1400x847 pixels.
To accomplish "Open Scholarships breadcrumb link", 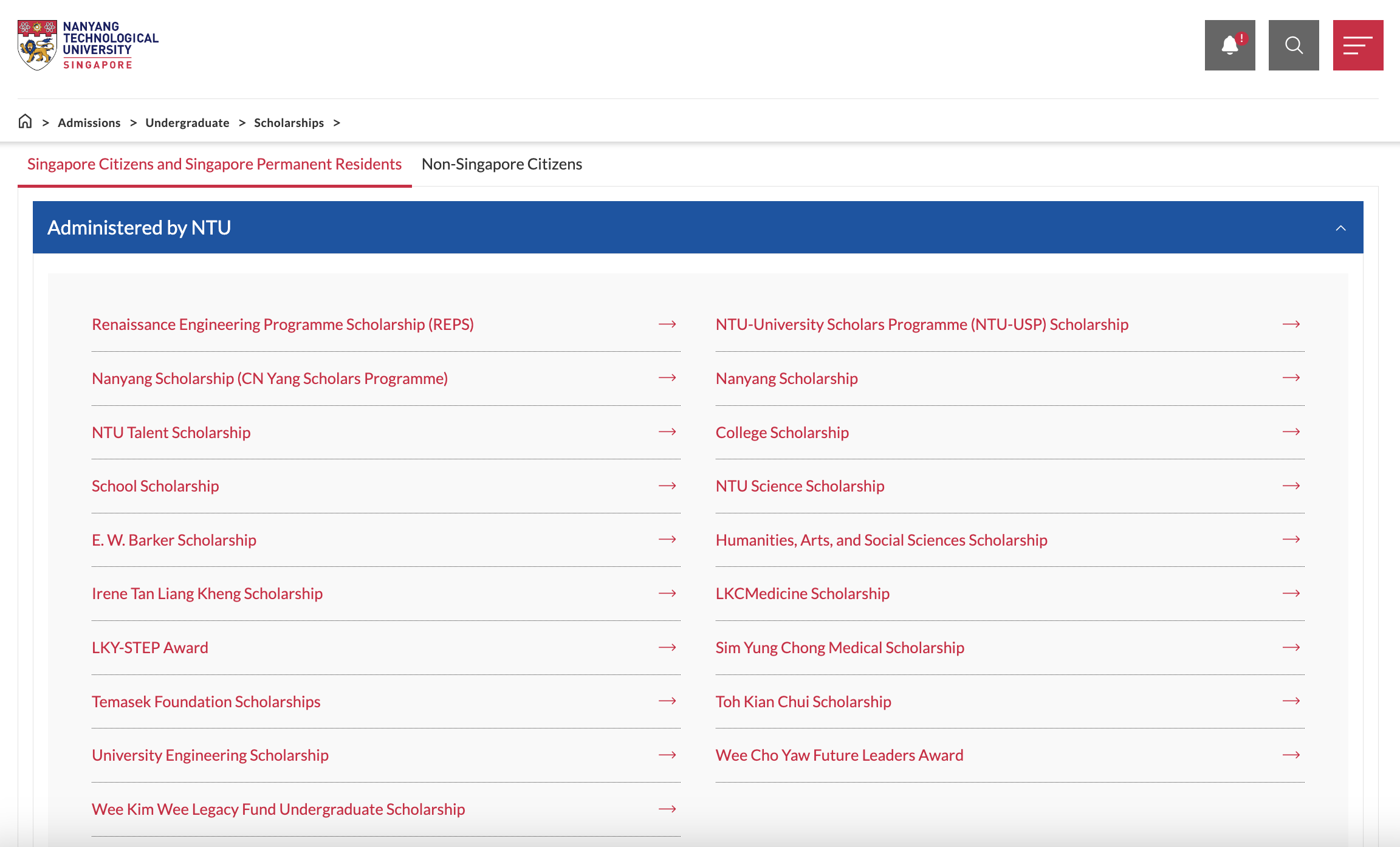I will [289, 123].
